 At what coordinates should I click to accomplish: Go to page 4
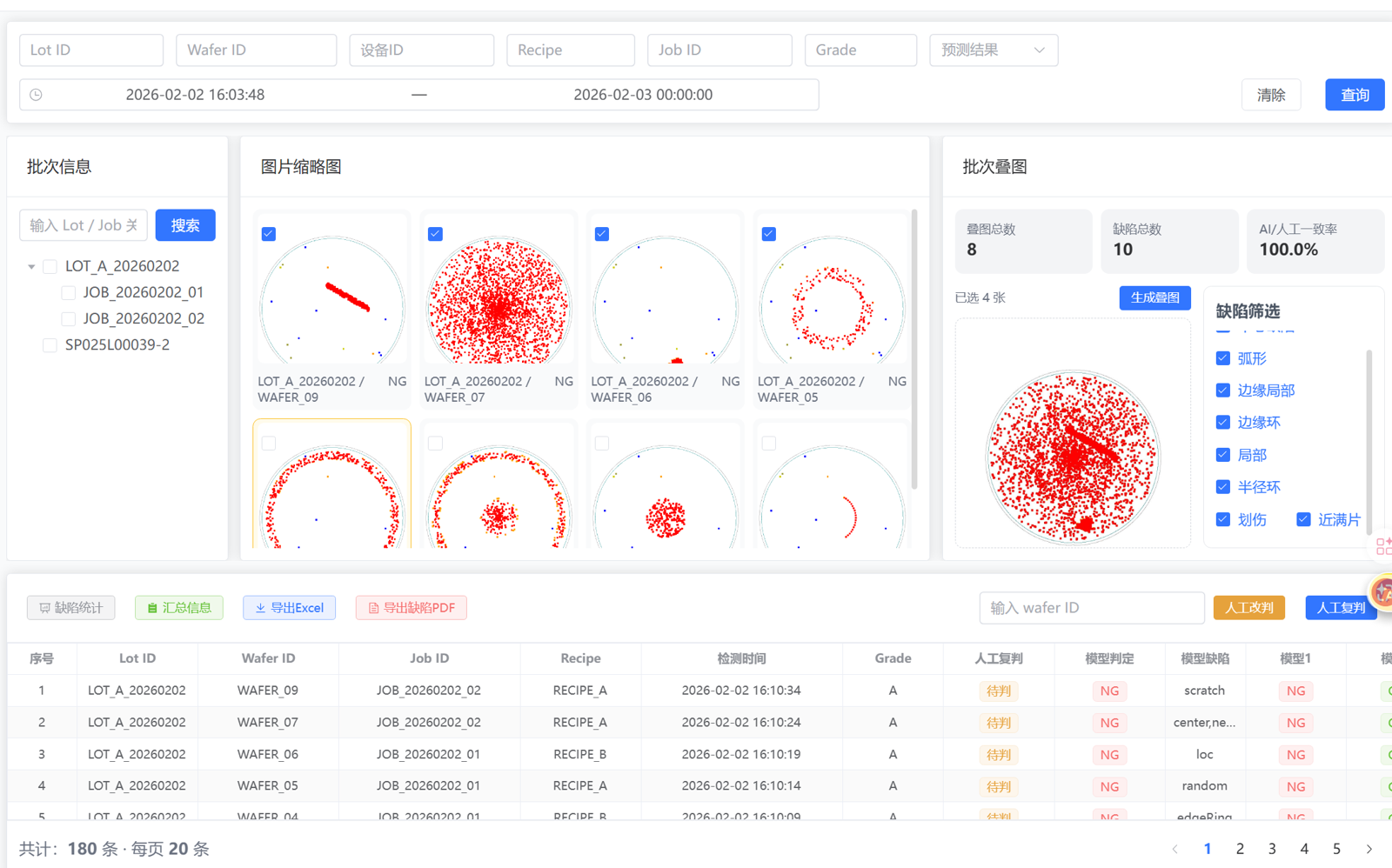click(x=1304, y=849)
